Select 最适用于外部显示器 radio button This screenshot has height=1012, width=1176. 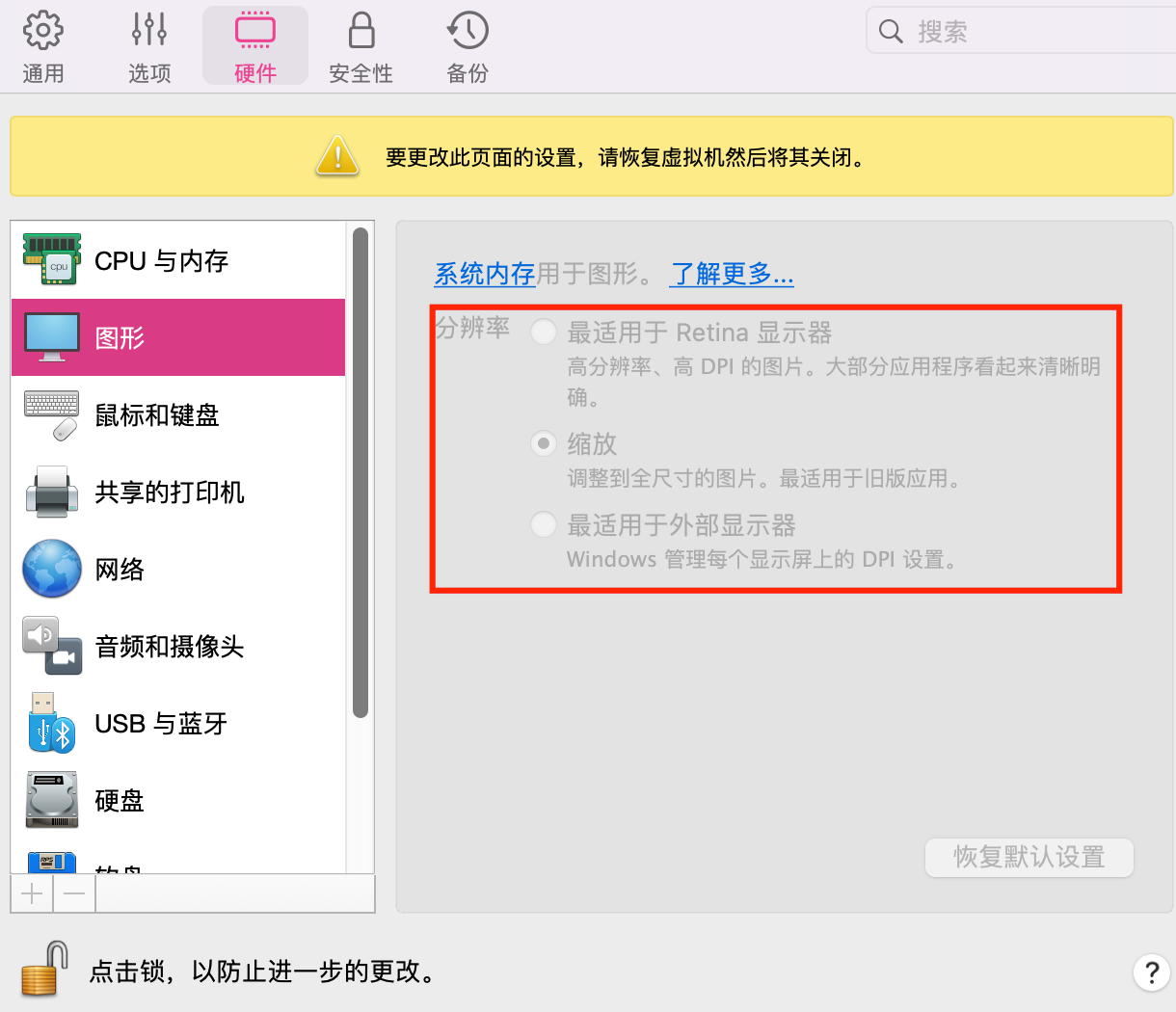click(544, 525)
